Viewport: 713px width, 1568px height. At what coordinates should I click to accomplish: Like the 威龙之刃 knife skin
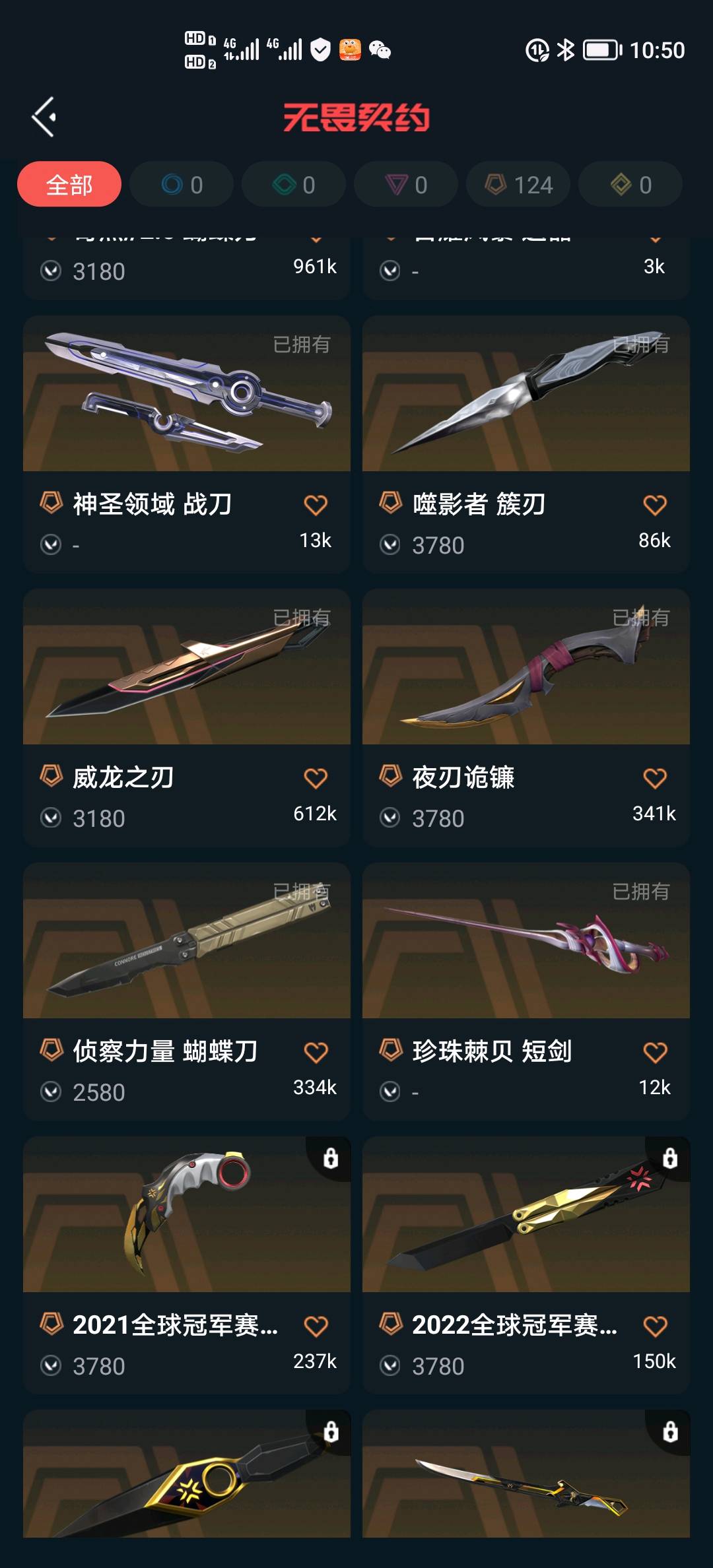point(316,778)
